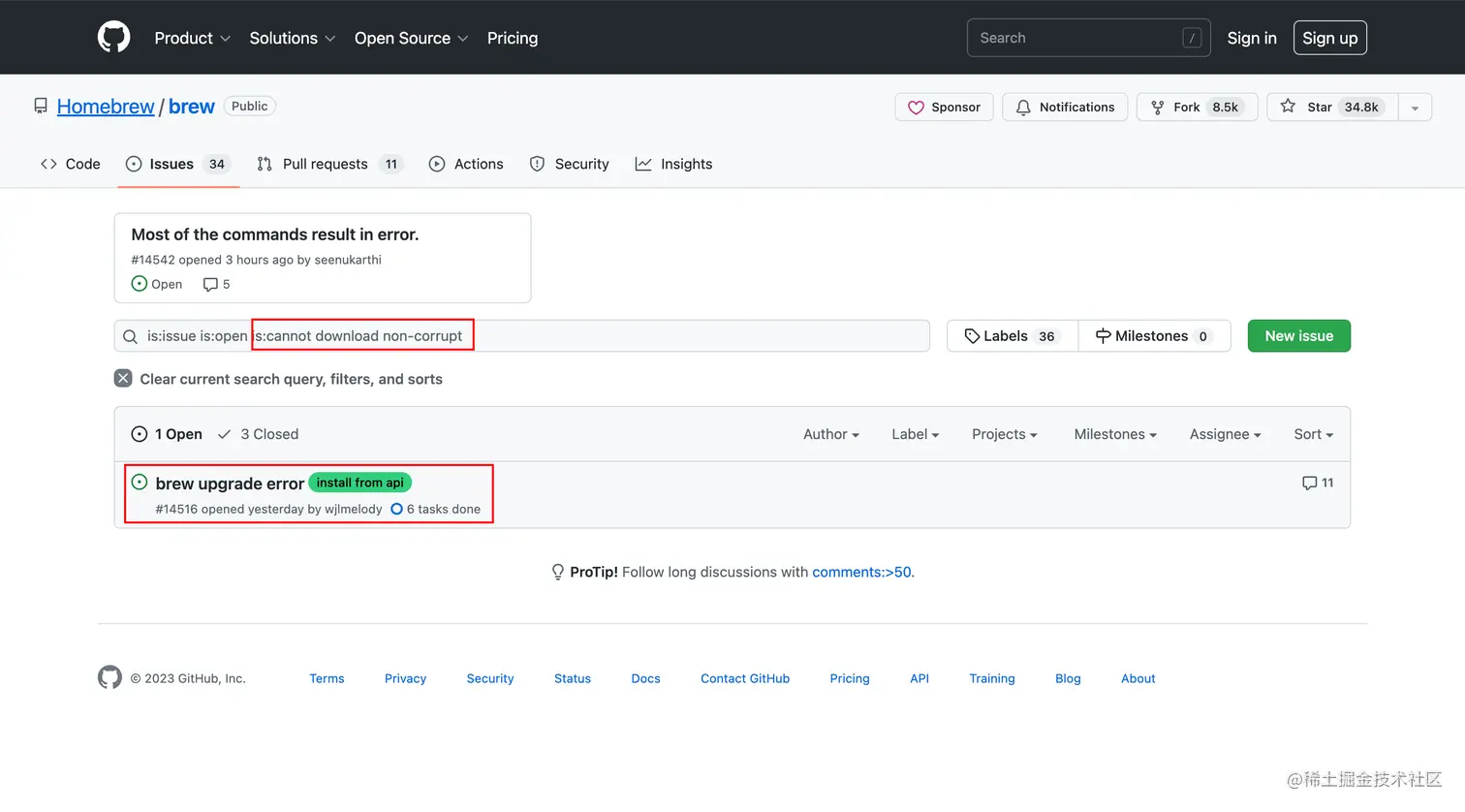Select the Issues tab

pyautogui.click(x=178, y=164)
